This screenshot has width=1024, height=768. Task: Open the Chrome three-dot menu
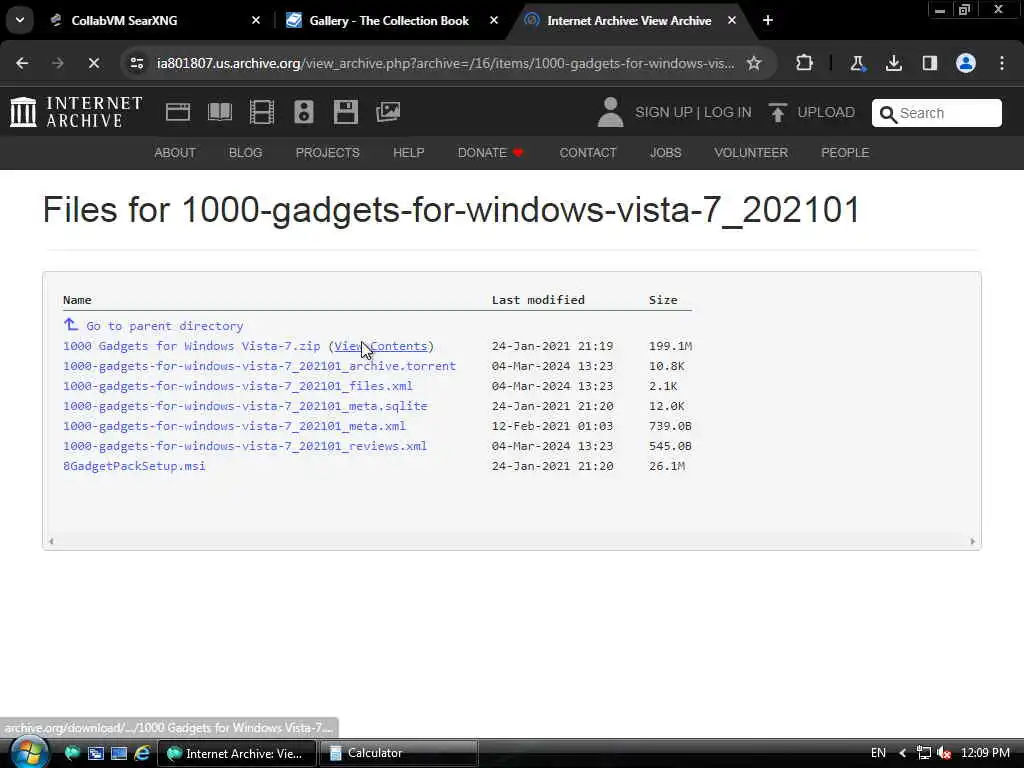point(1002,63)
